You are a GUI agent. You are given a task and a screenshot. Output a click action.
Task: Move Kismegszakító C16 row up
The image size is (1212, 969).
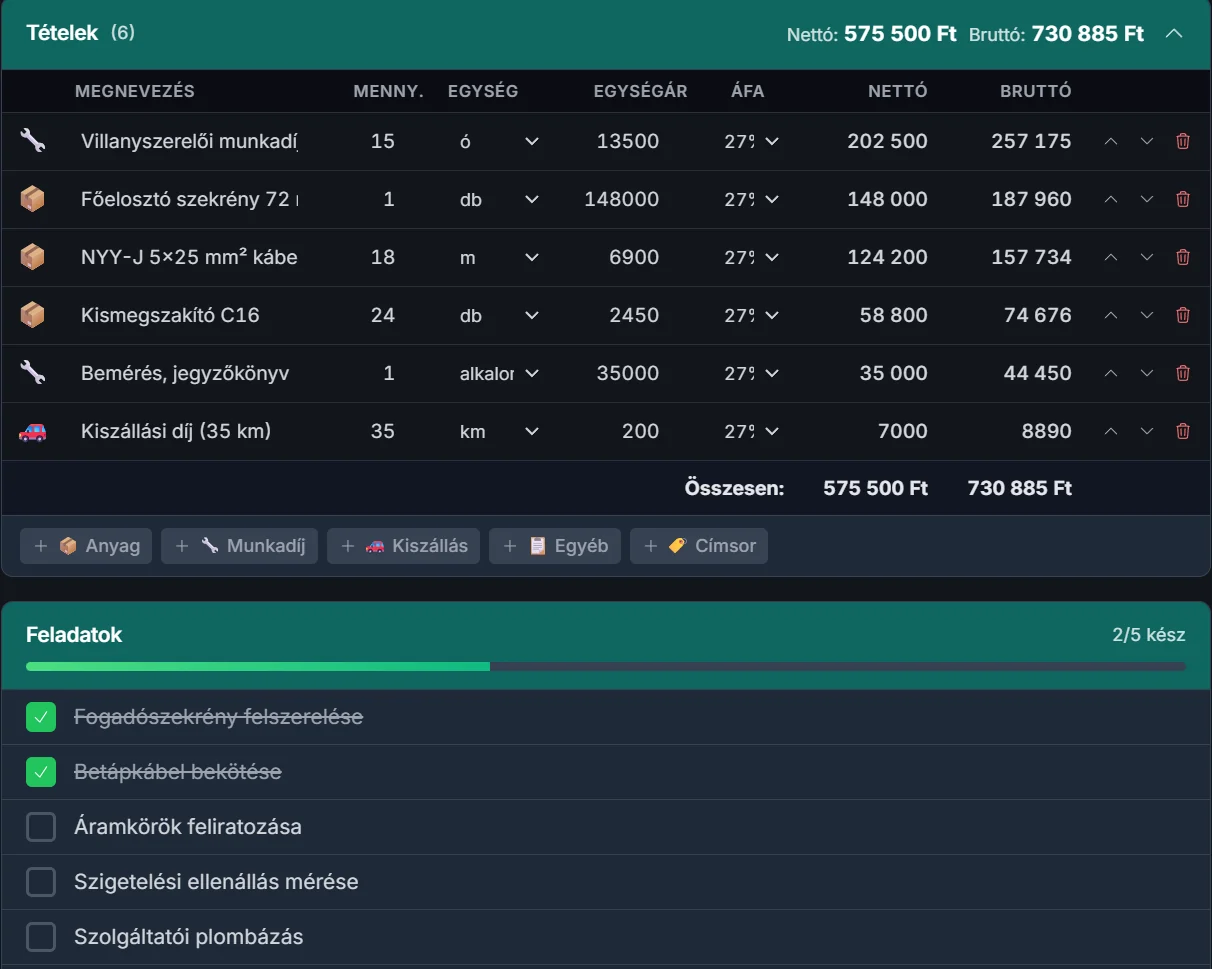click(1111, 315)
